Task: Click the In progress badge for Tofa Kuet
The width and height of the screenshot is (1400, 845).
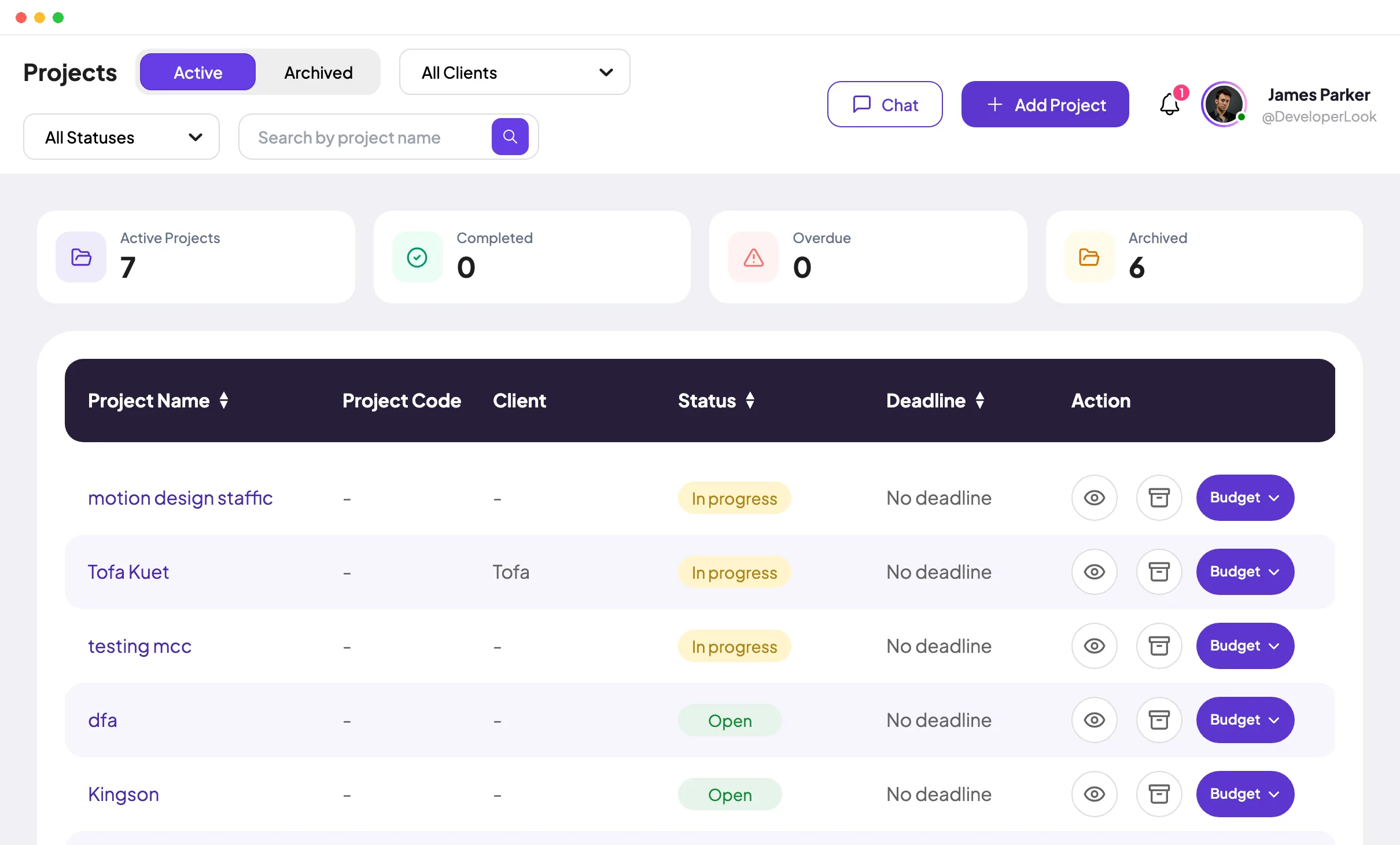Action: pos(734,572)
